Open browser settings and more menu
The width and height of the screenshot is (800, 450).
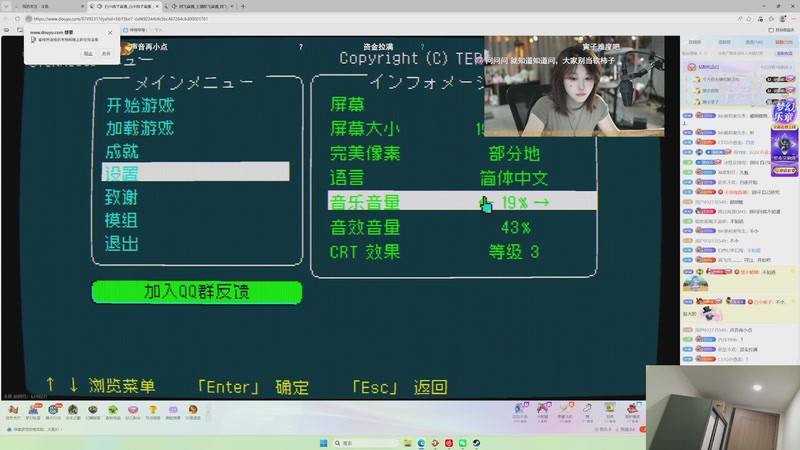pyautogui.click(x=793, y=19)
